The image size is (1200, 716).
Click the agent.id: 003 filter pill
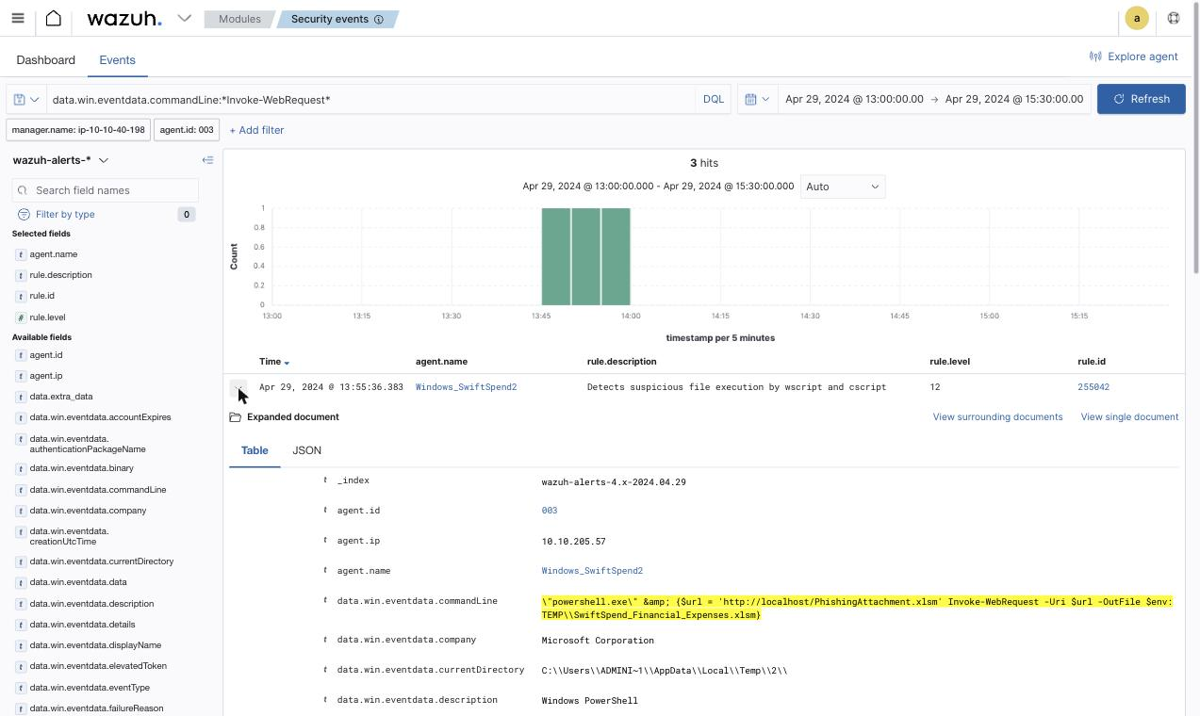click(x=187, y=130)
